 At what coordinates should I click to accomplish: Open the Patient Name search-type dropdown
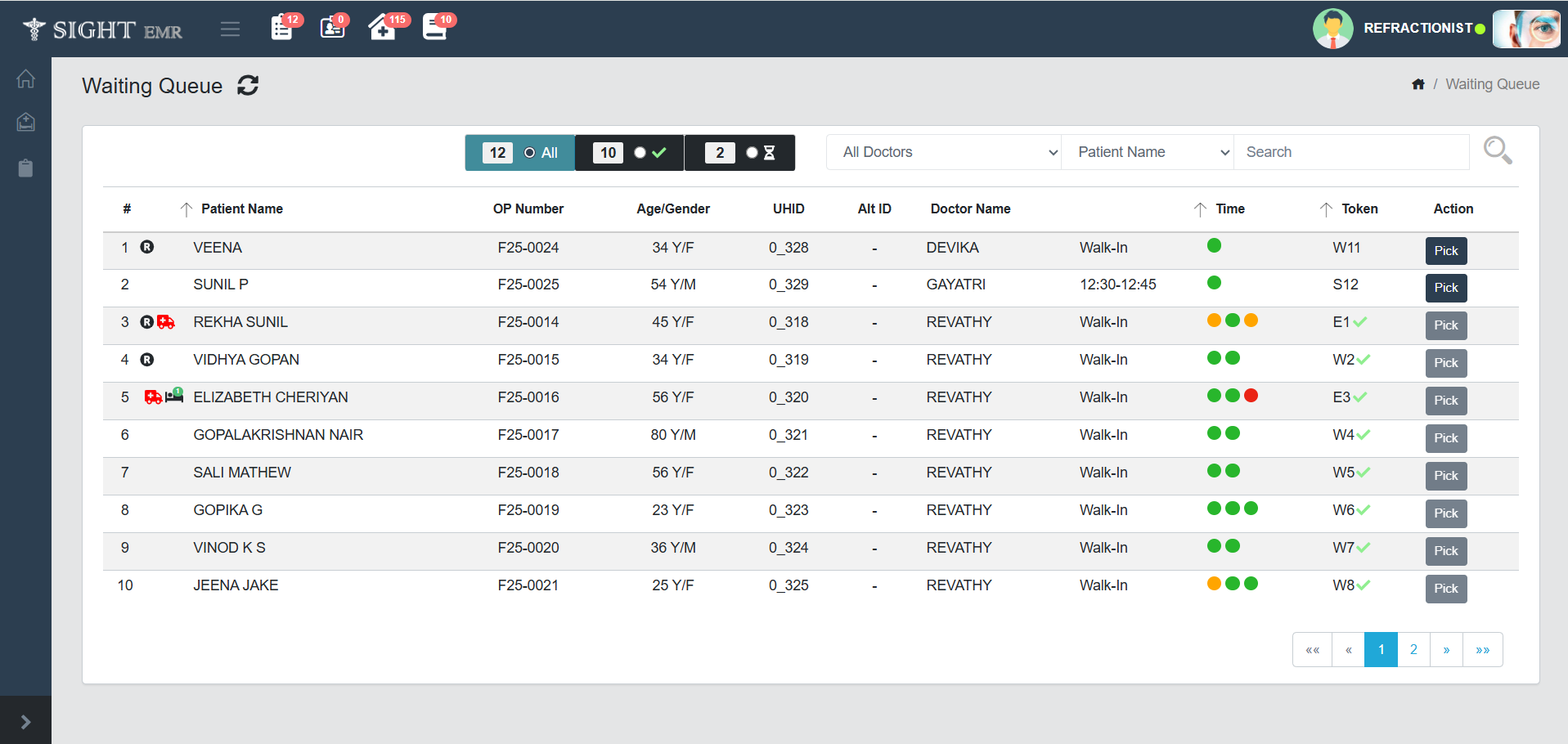1147,152
